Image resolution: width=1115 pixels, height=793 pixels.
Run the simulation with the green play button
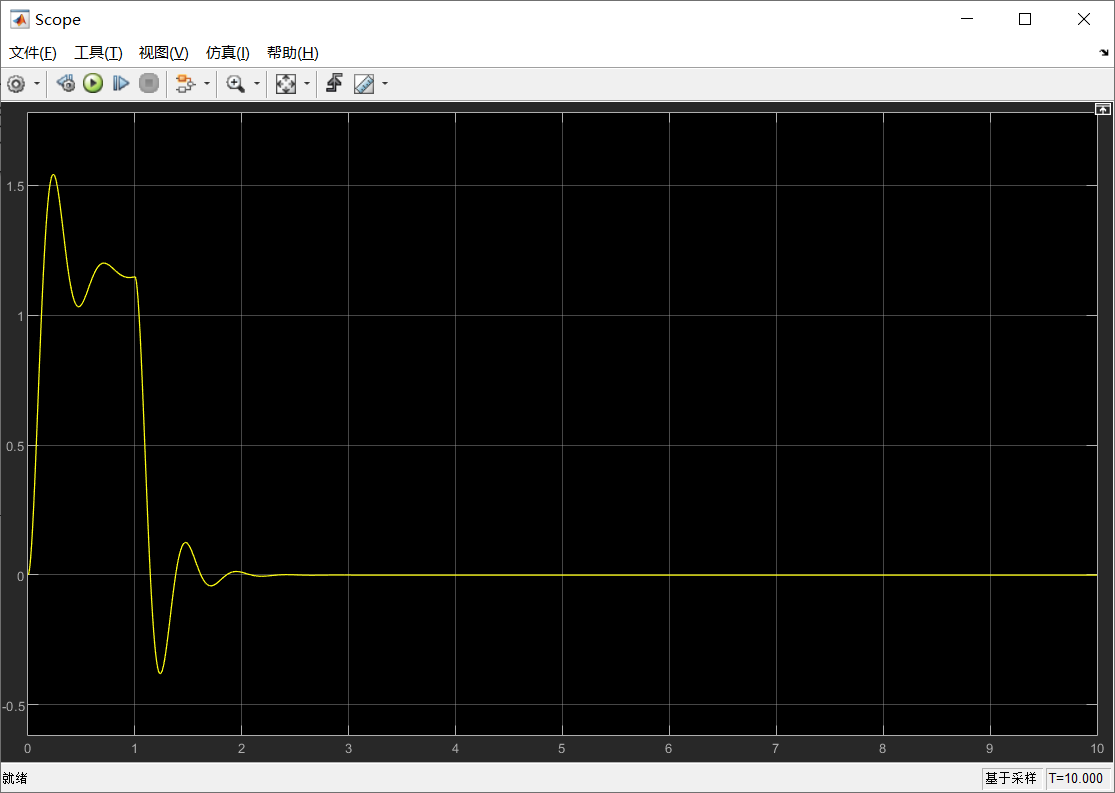(93, 84)
